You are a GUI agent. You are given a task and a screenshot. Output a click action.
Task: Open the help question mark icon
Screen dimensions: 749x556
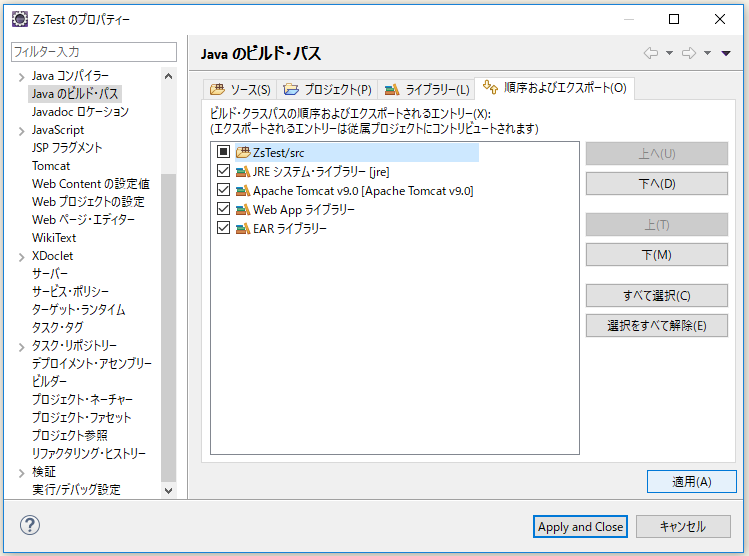(30, 525)
